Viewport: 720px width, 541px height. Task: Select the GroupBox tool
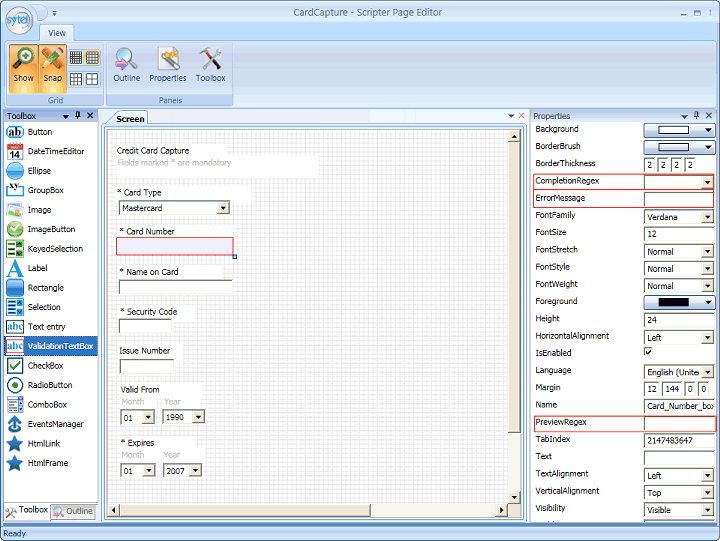pyautogui.click(x=51, y=190)
